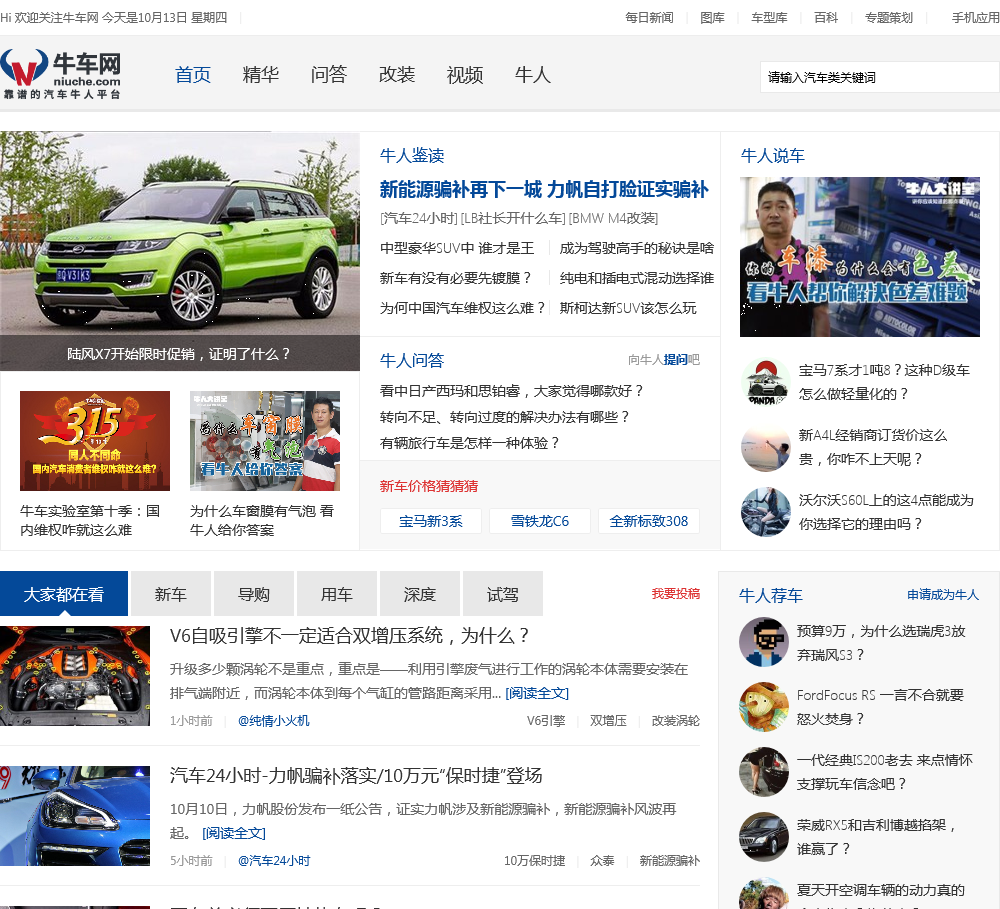Click the 牛车网 niuche.com logo
This screenshot has height=909, width=1000.
point(61,75)
